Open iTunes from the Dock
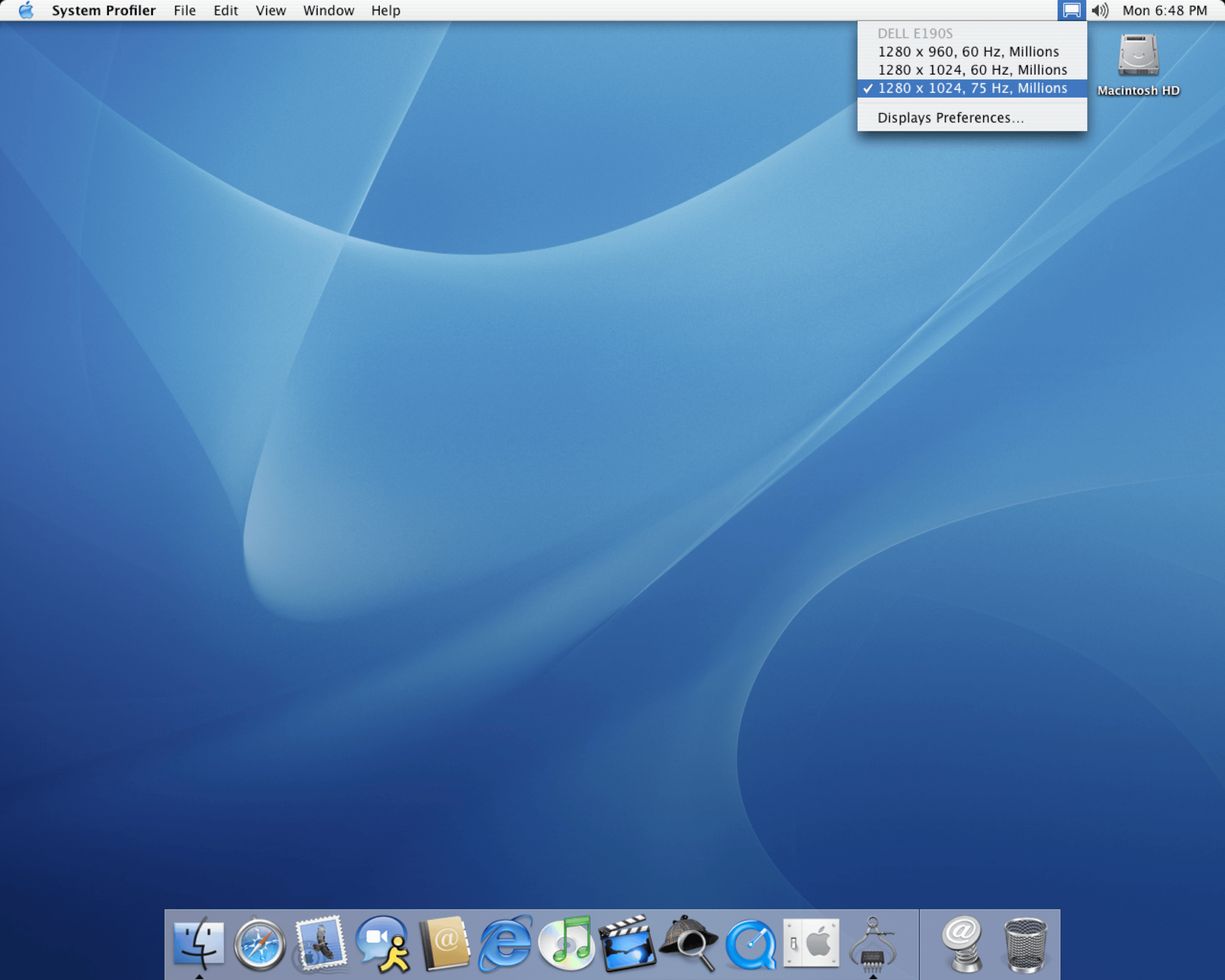This screenshot has width=1225, height=980. click(566, 944)
